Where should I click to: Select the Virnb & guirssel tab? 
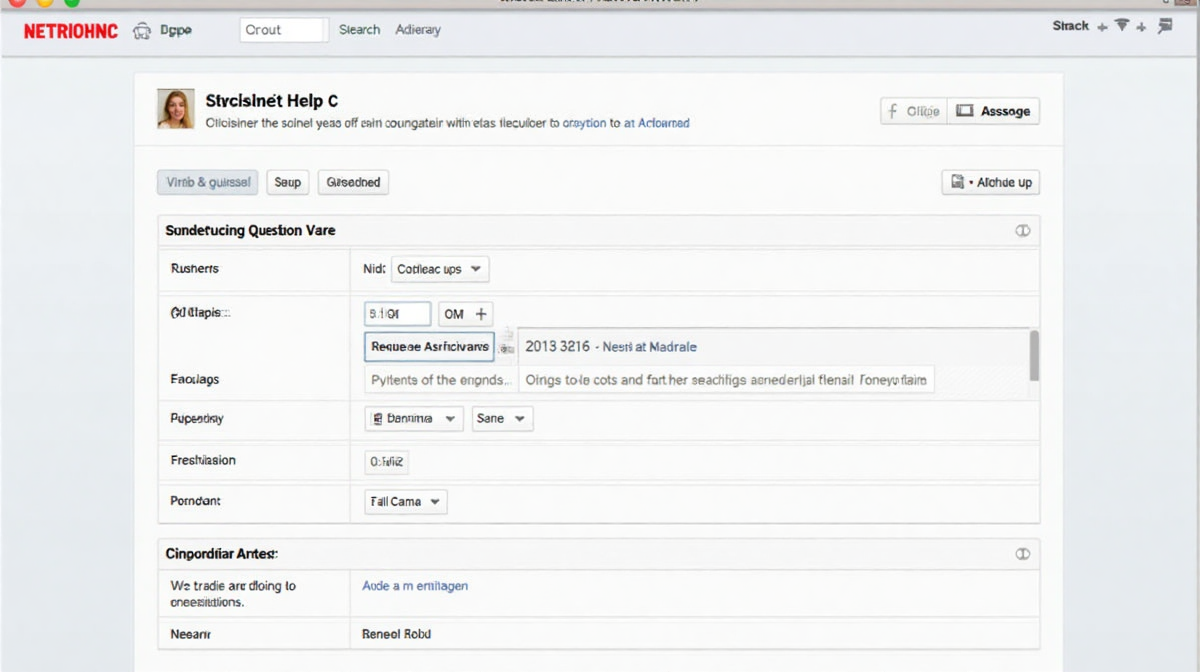pyautogui.click(x=208, y=182)
